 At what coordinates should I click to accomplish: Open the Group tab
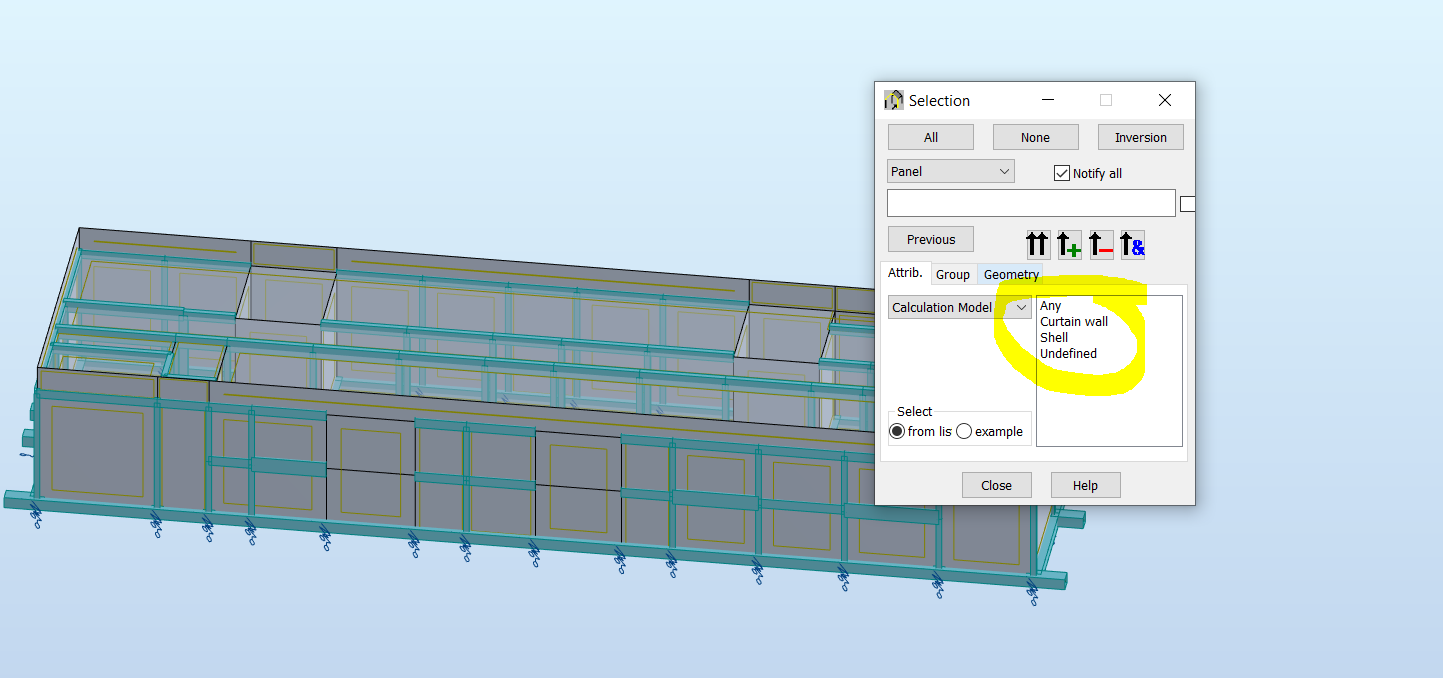tap(953, 273)
